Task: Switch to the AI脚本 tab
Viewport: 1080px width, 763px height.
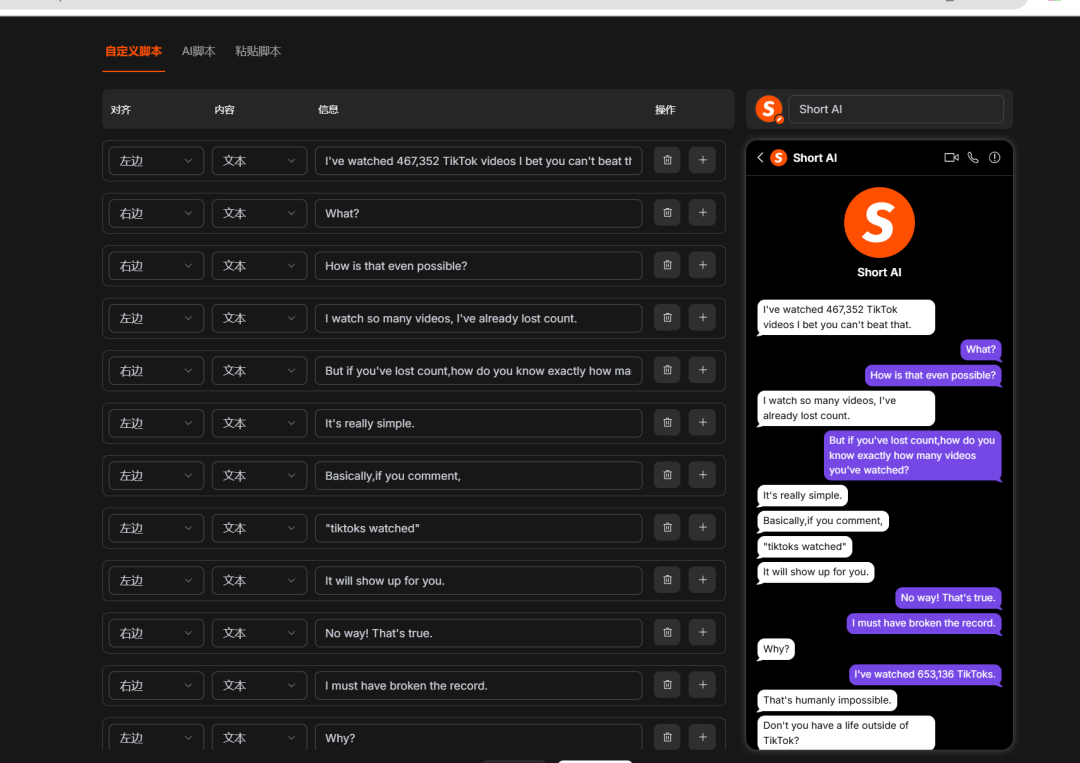Action: 198,52
